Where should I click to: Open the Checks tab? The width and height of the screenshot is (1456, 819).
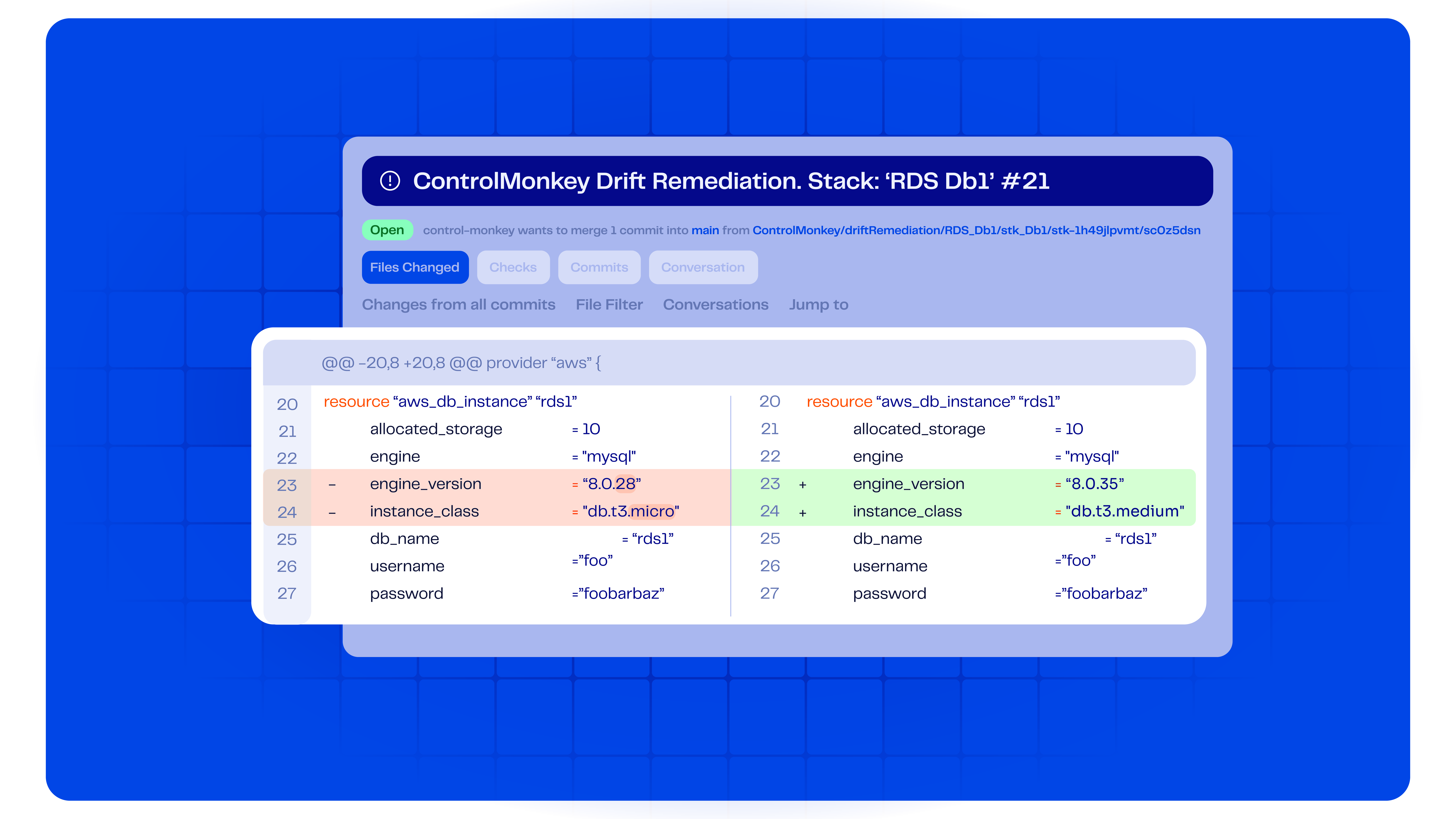coord(513,267)
